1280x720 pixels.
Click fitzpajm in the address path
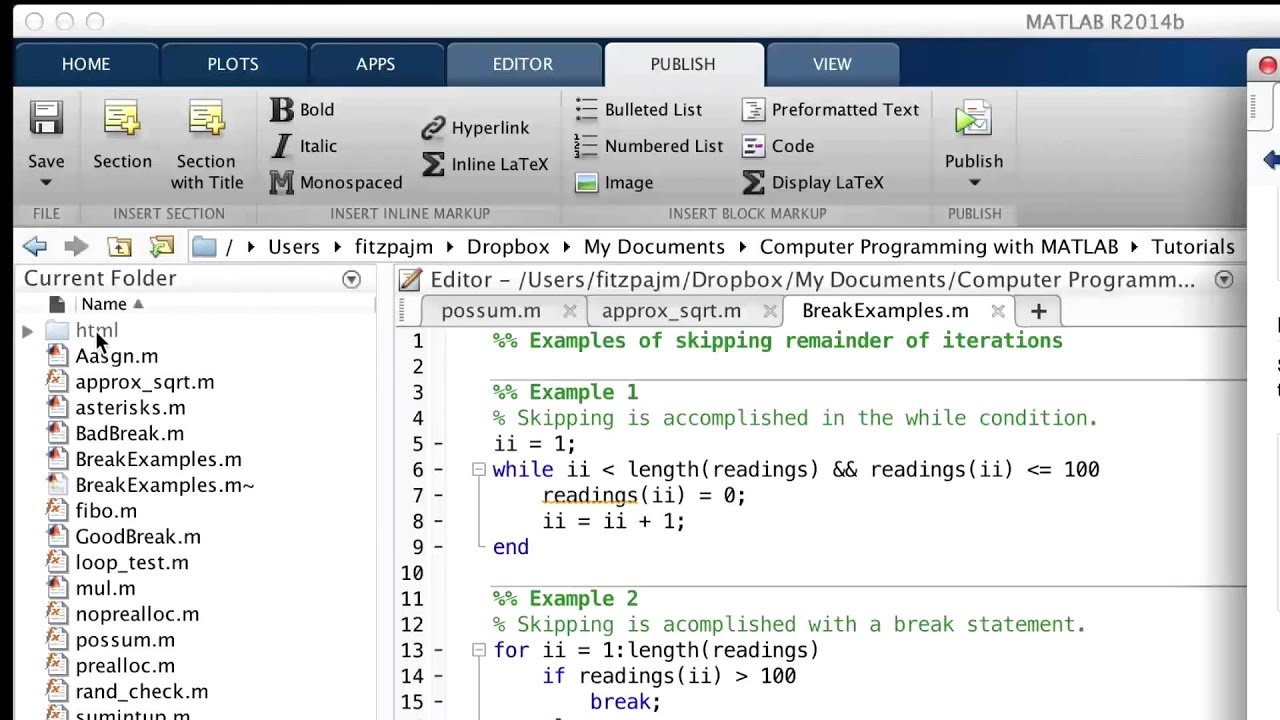(x=394, y=247)
